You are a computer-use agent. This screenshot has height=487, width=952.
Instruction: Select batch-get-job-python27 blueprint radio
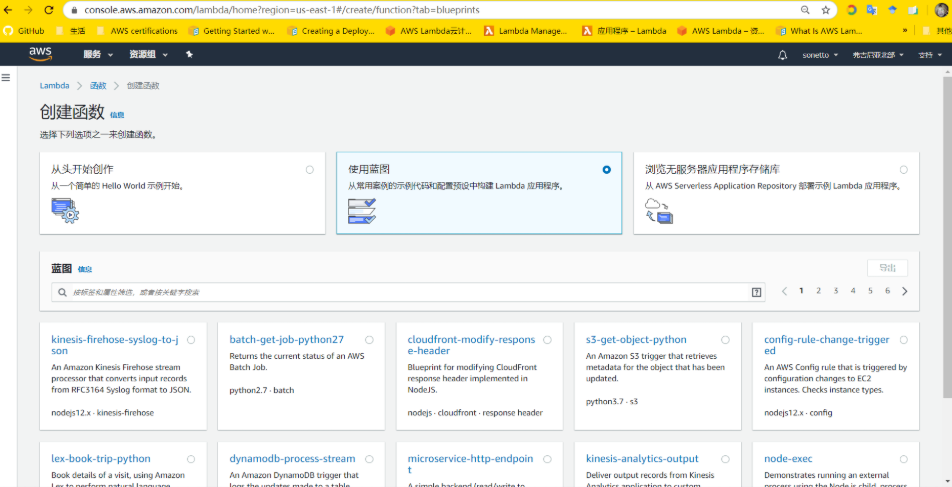[369, 340]
